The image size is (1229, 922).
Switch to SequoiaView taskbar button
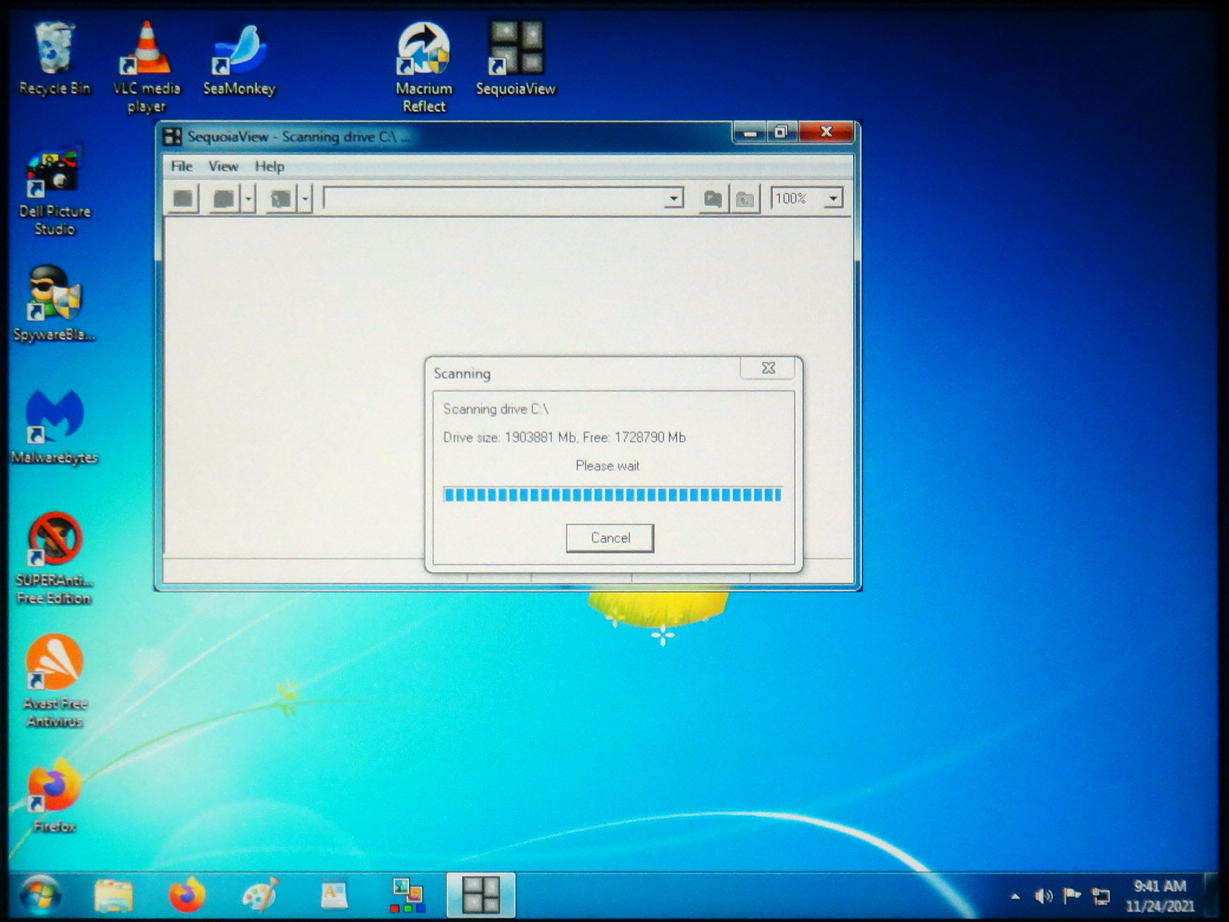tap(481, 894)
